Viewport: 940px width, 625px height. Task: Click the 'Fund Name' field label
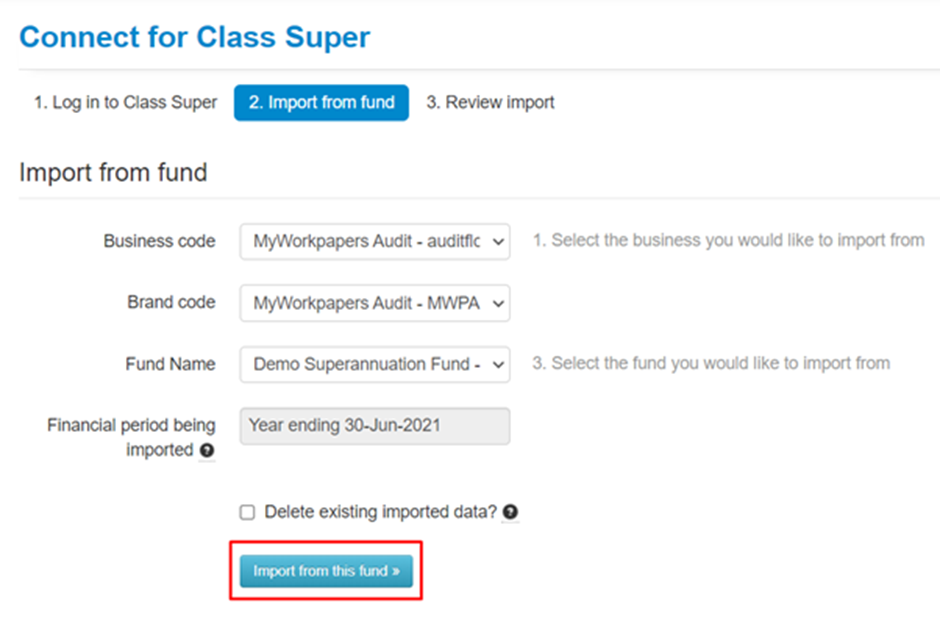pyautogui.click(x=171, y=364)
